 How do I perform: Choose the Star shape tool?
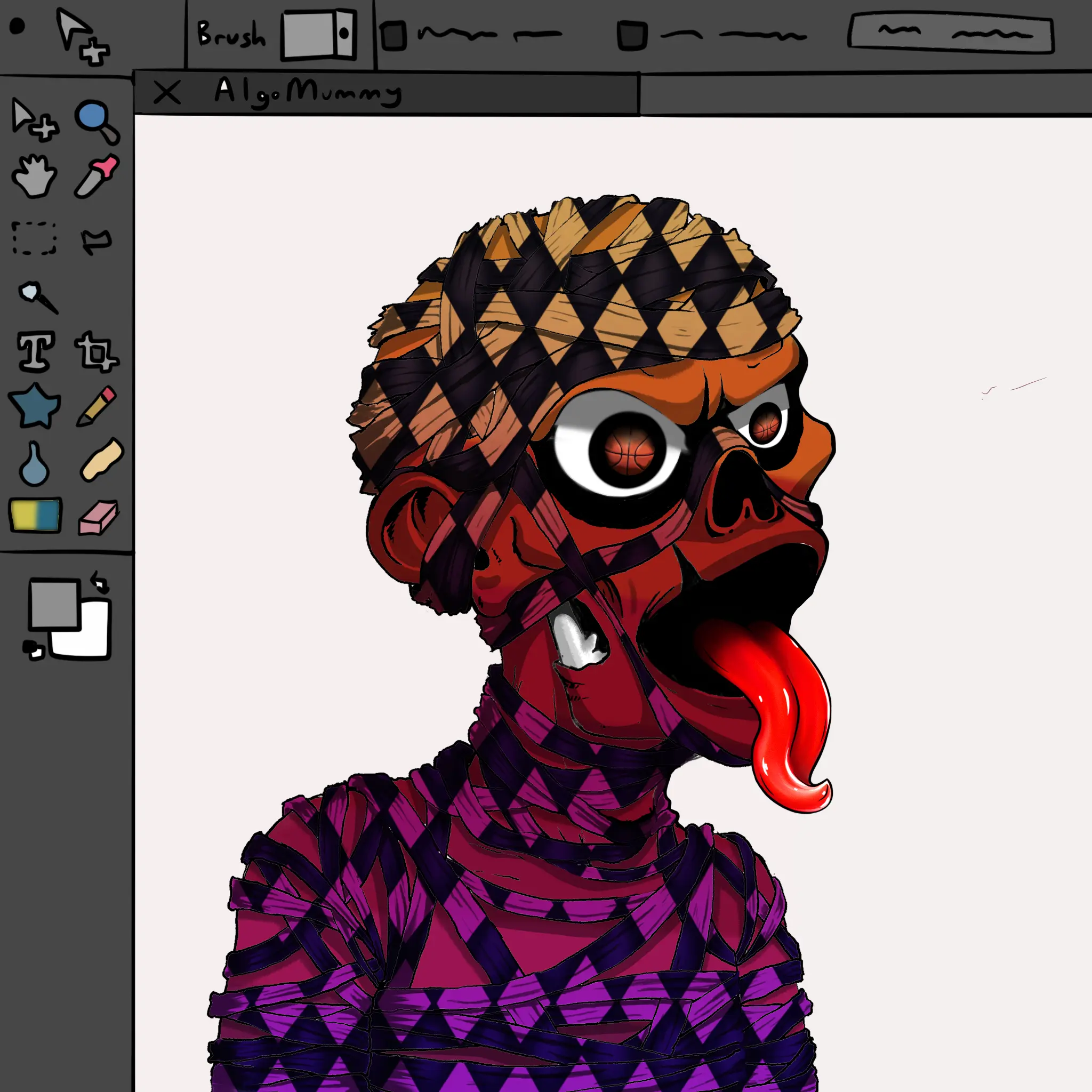[x=34, y=406]
